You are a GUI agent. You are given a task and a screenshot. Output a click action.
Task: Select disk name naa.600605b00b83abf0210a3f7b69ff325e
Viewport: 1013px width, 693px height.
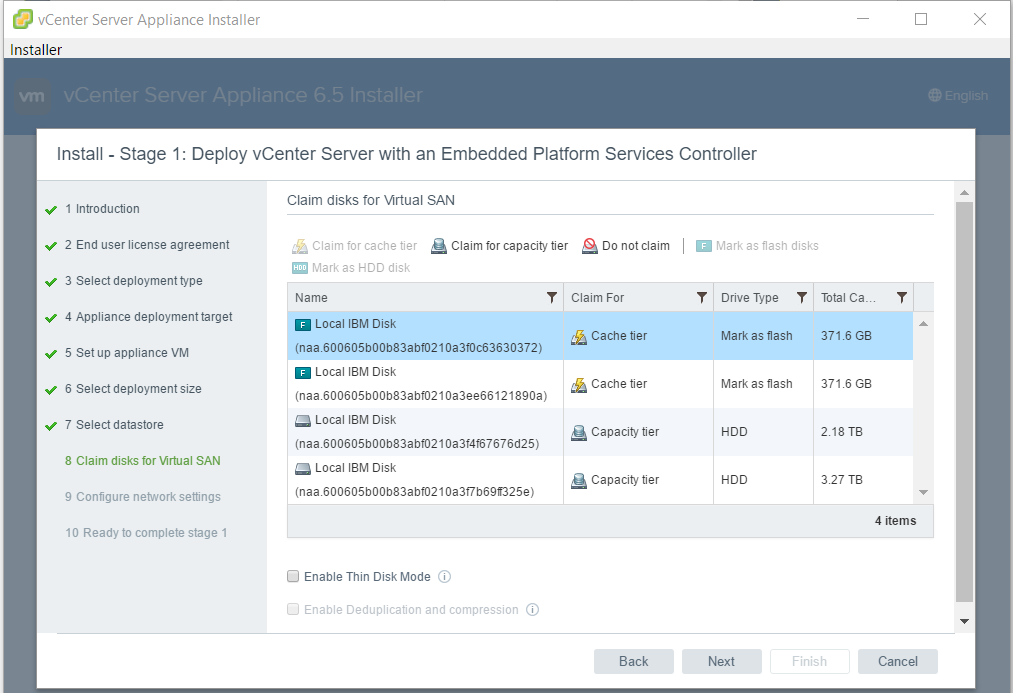coord(415,492)
